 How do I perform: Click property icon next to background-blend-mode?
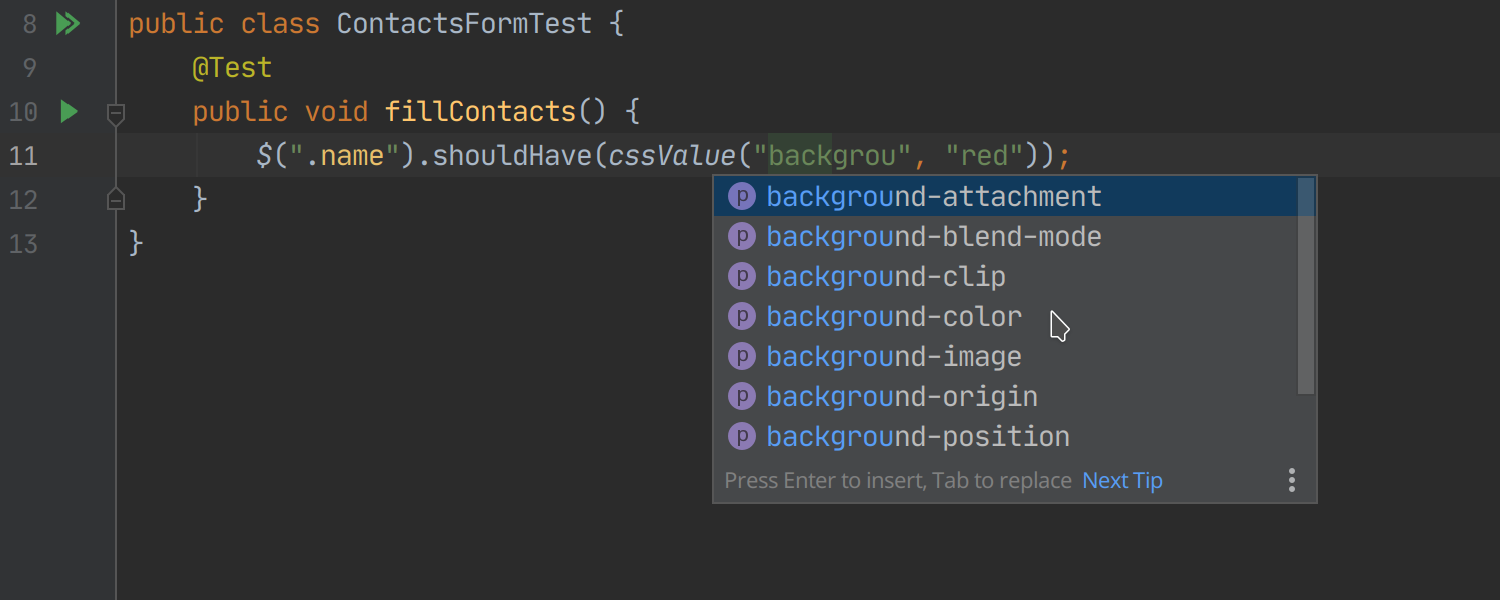741,236
